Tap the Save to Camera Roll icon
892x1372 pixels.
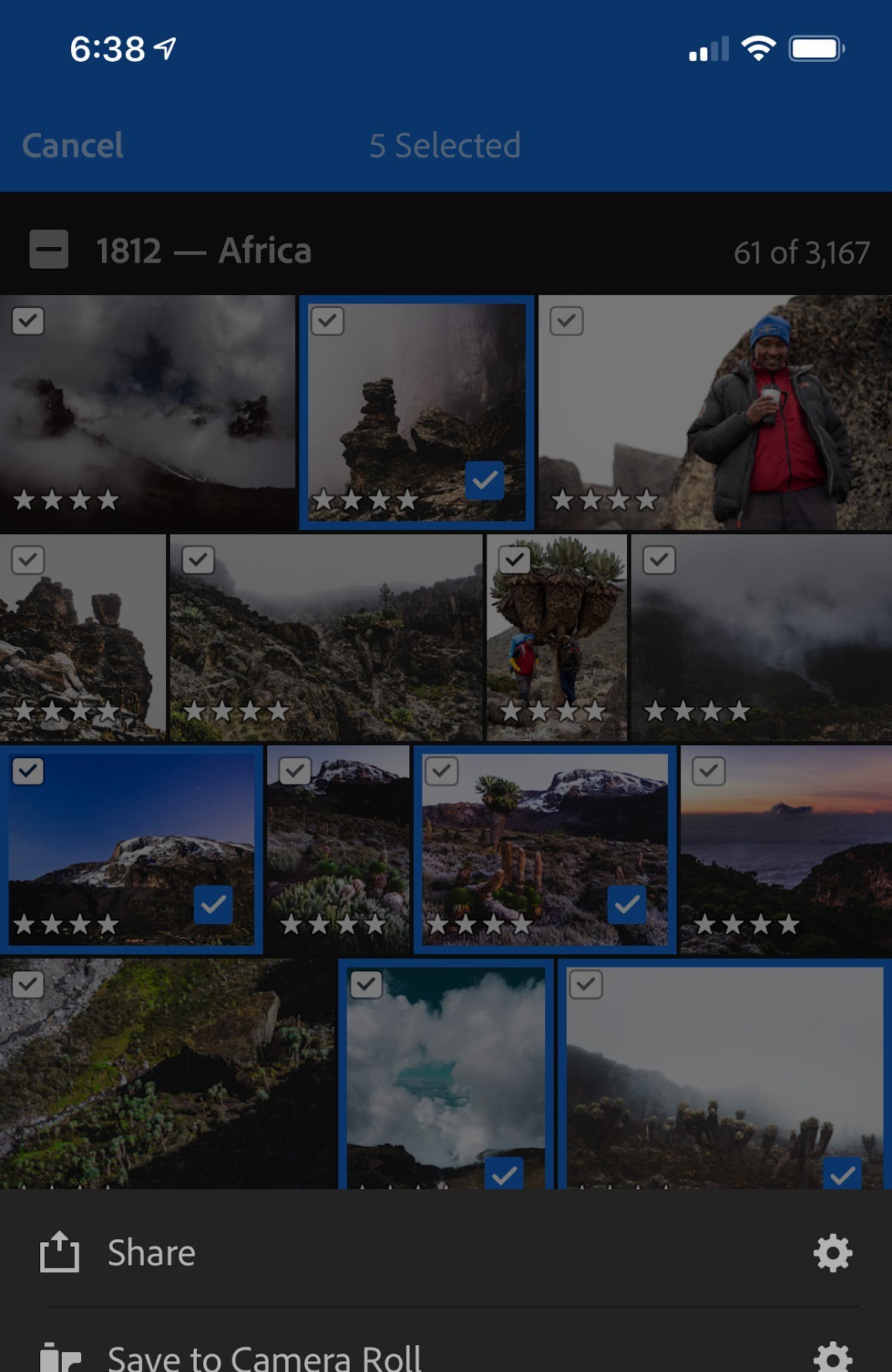click(59, 1357)
